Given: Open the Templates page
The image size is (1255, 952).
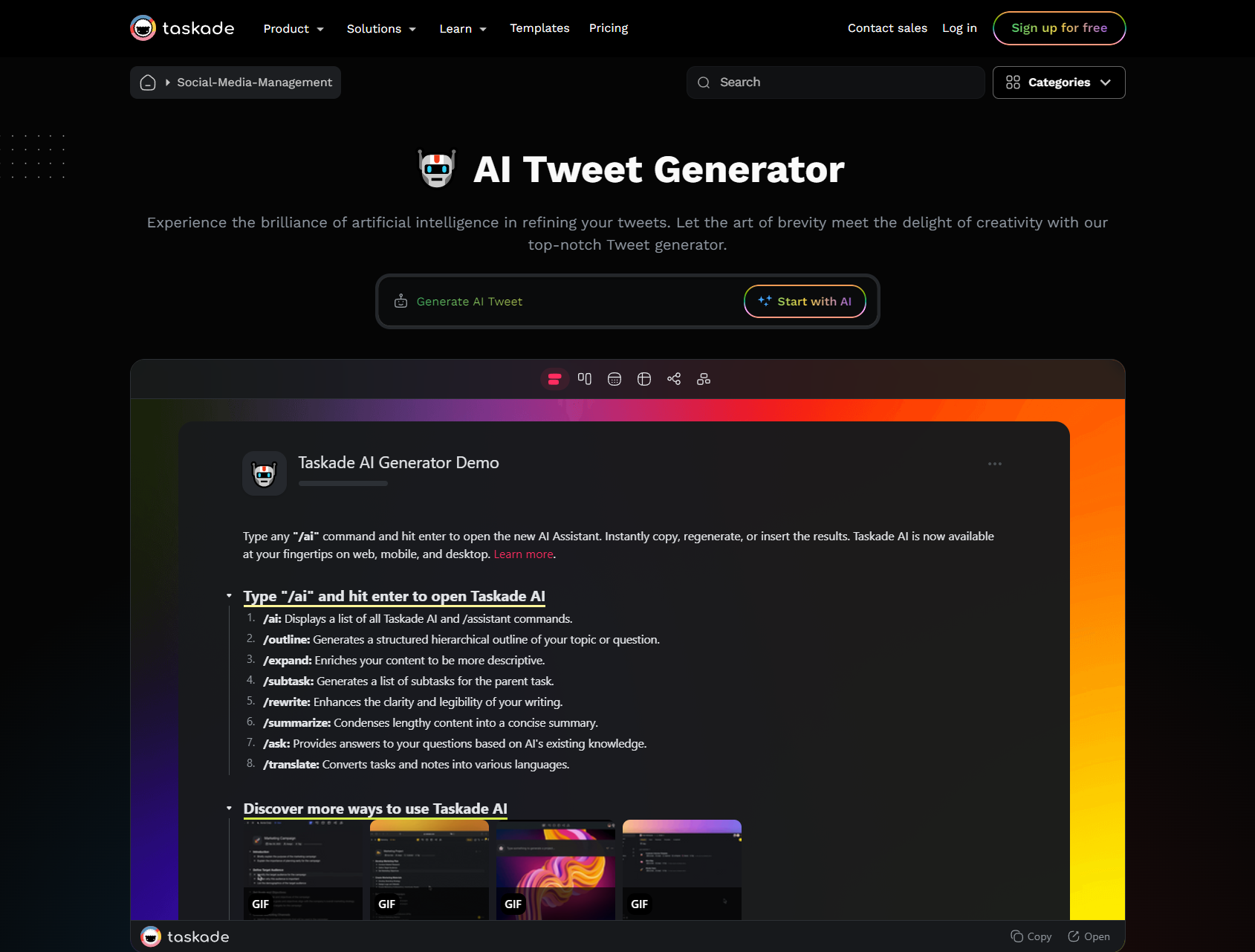Looking at the screenshot, I should coord(539,28).
